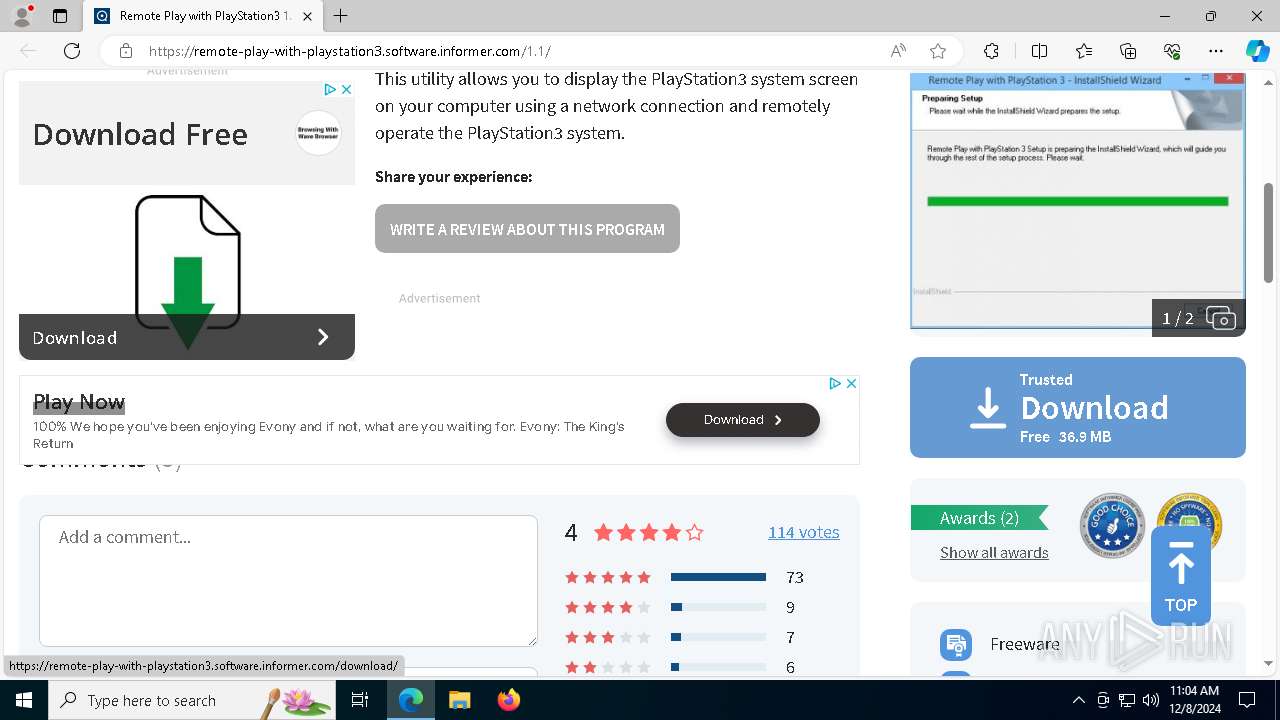Open Collections icon in Edge toolbar
The height and width of the screenshot is (720, 1280).
click(1128, 51)
